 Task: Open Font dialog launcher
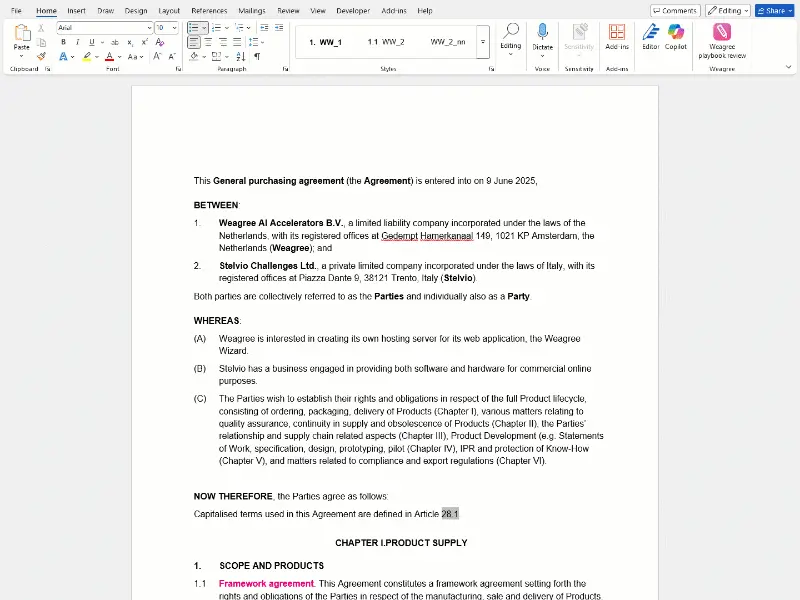(178, 69)
